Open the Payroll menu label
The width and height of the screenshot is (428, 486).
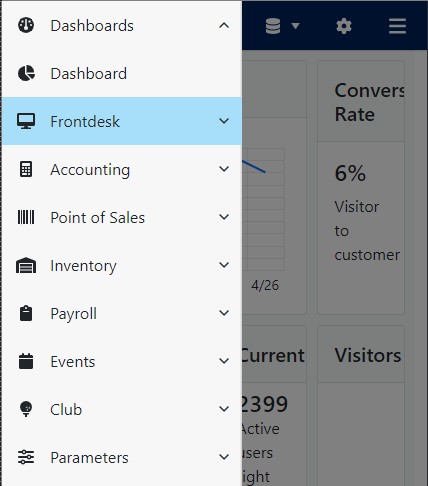click(x=74, y=314)
